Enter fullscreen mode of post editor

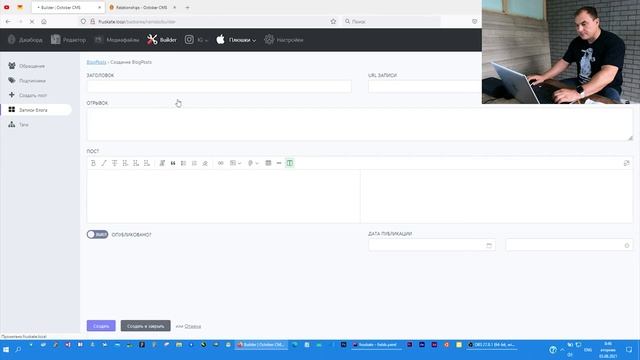tap(627, 163)
